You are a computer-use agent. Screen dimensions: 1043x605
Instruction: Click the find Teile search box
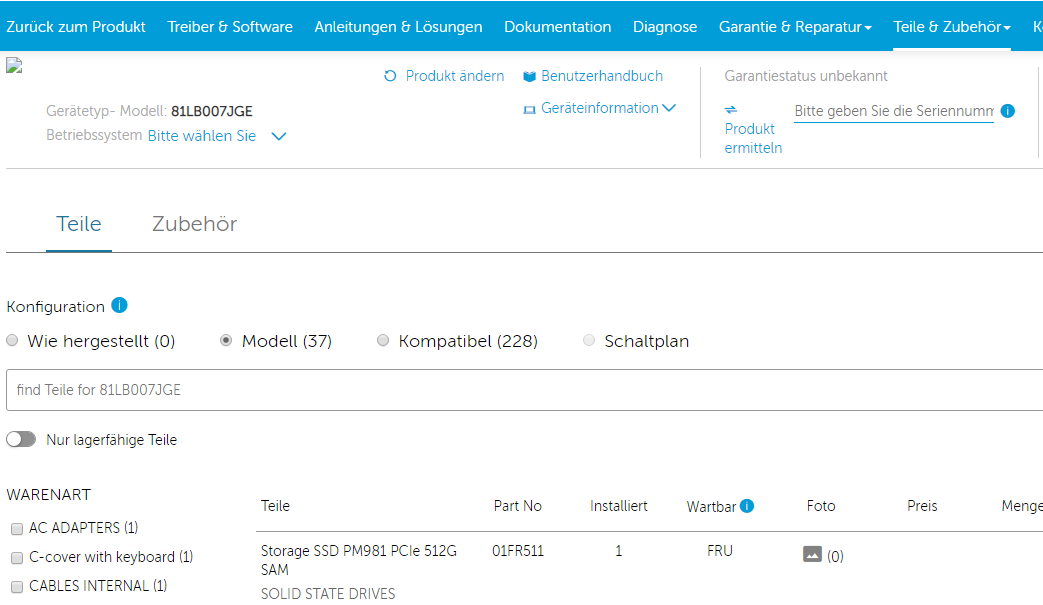tap(524, 390)
